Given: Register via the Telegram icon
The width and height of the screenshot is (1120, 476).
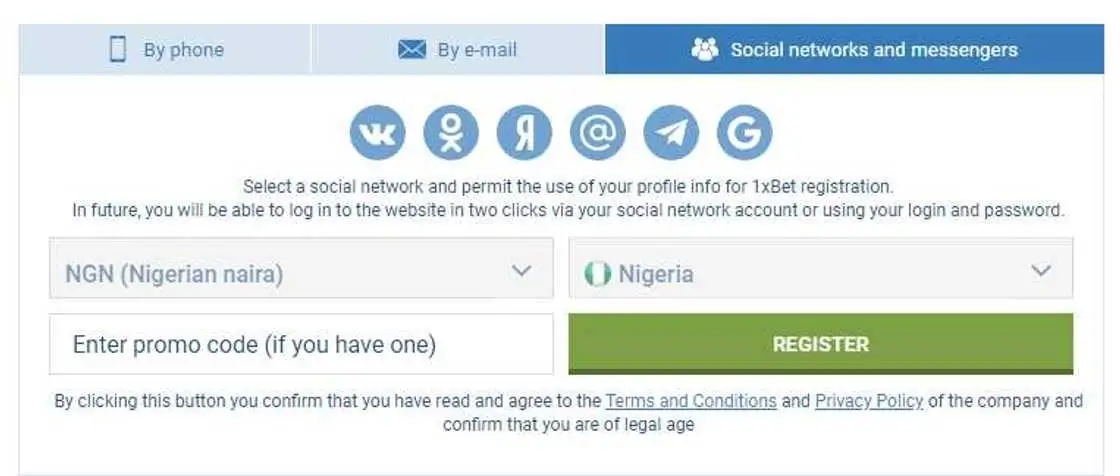Looking at the screenshot, I should coord(671,132).
